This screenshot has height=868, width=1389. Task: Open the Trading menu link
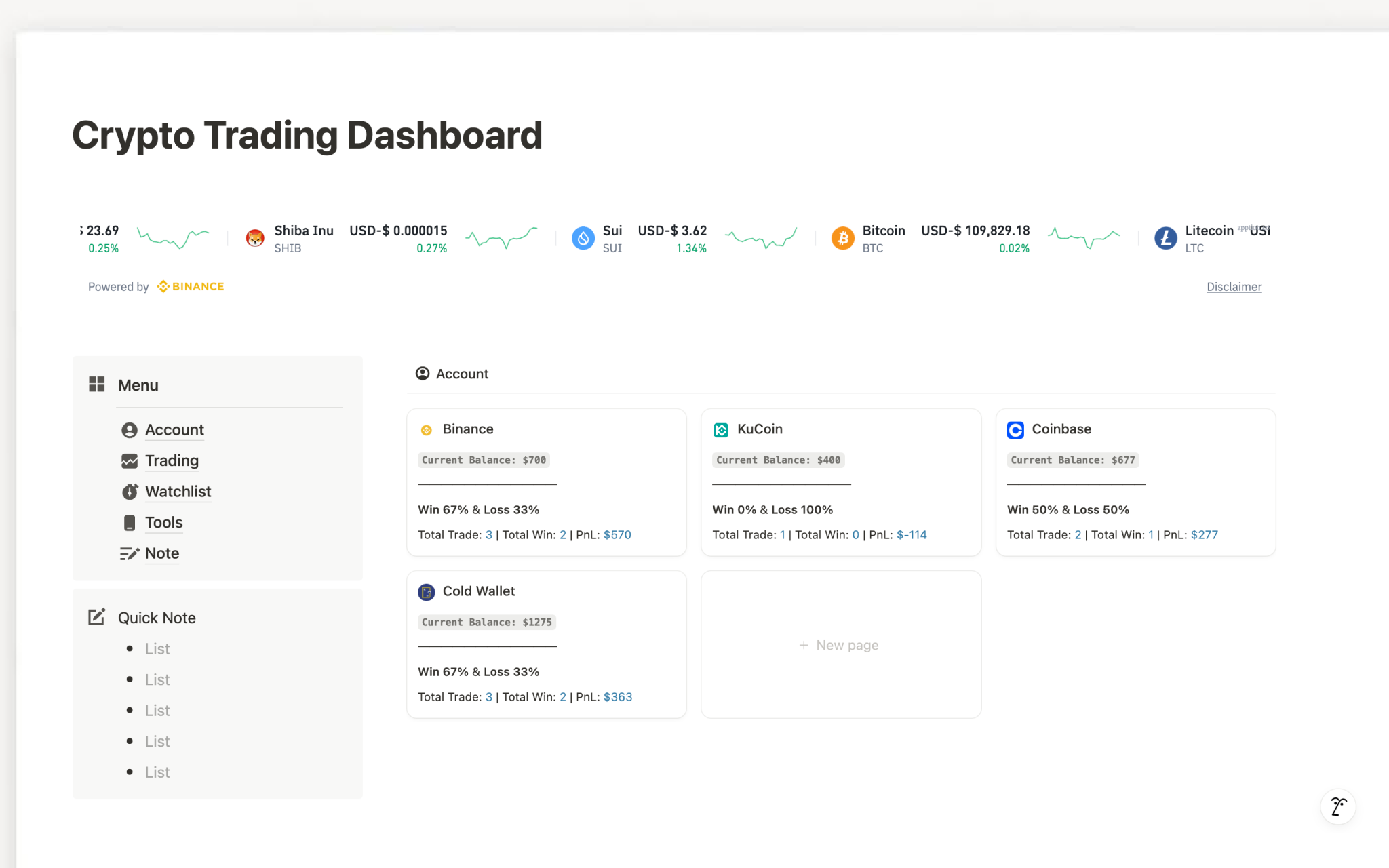[x=172, y=461]
